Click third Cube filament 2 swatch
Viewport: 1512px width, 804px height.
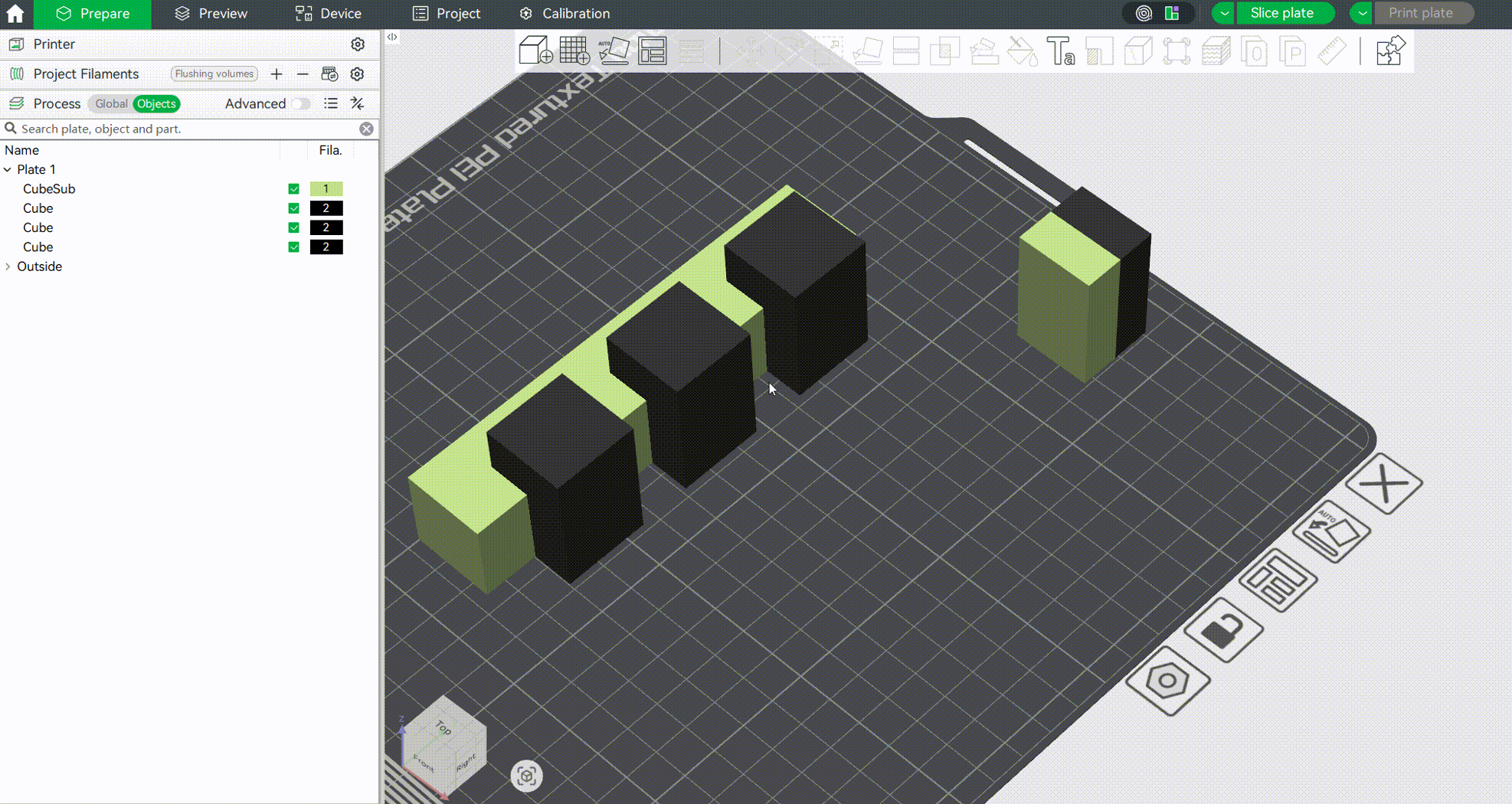(x=326, y=247)
